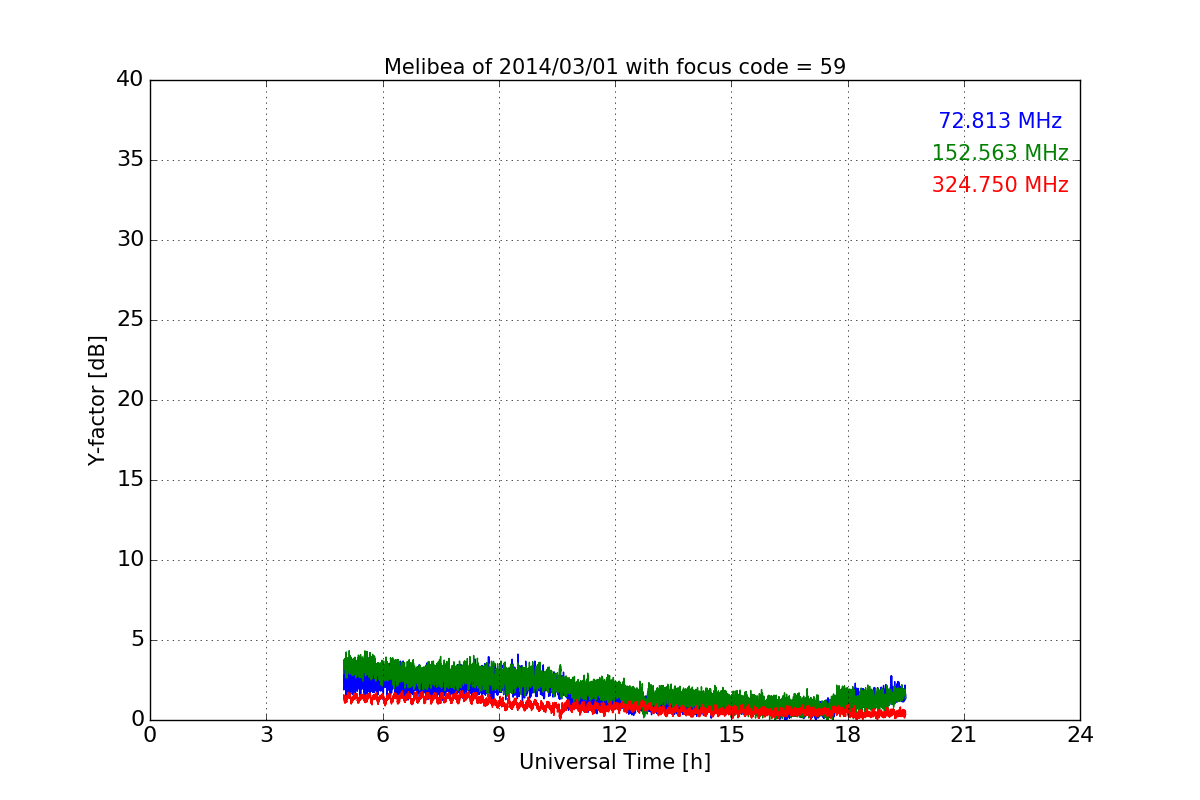Select the green 152.563 MHz legend label
Viewport: 1200px width, 800px height.
(1000, 153)
